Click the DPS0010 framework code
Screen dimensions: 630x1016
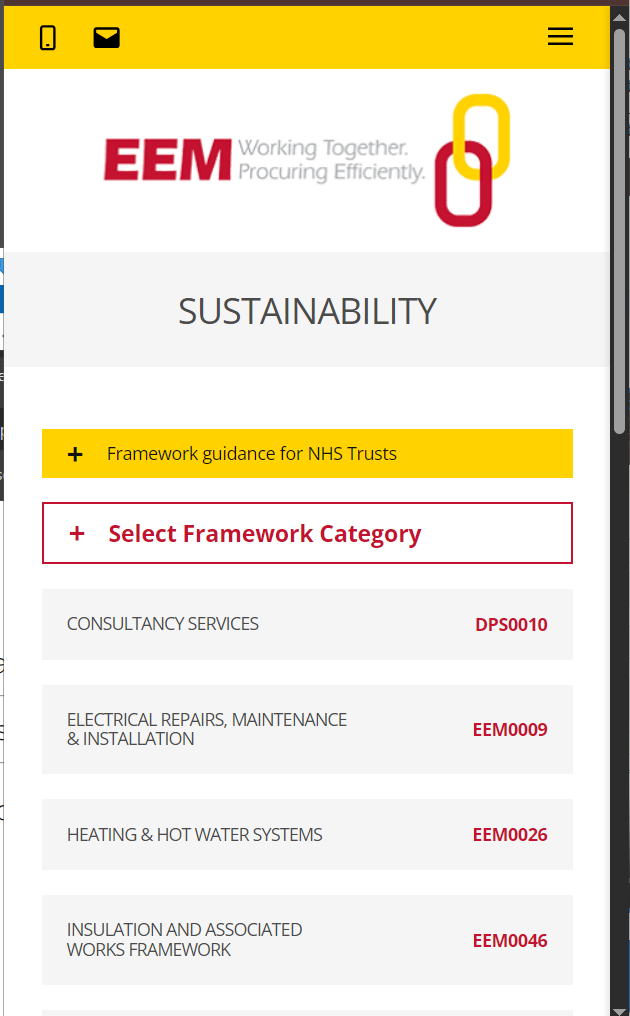(511, 625)
